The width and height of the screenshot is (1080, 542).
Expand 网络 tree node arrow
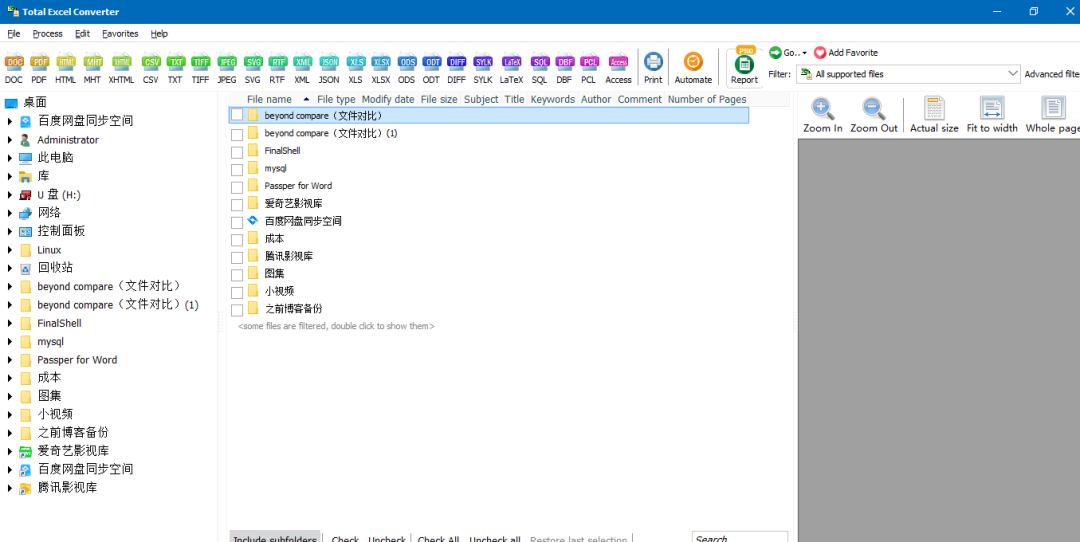point(10,213)
